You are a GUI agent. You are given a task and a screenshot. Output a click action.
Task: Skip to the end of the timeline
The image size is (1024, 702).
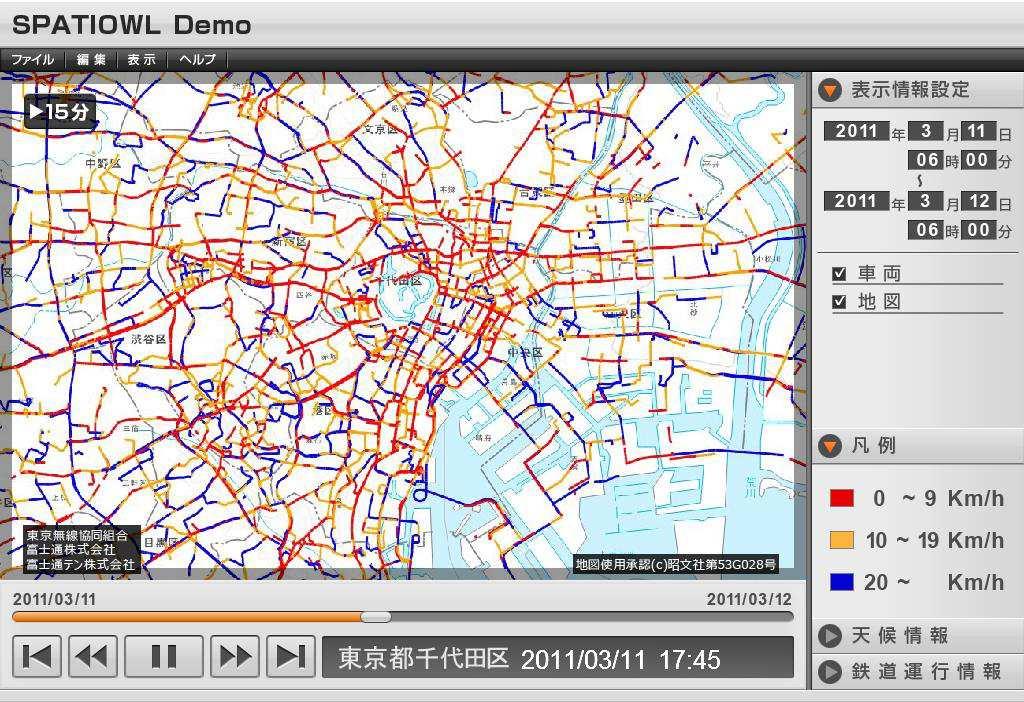[291, 656]
